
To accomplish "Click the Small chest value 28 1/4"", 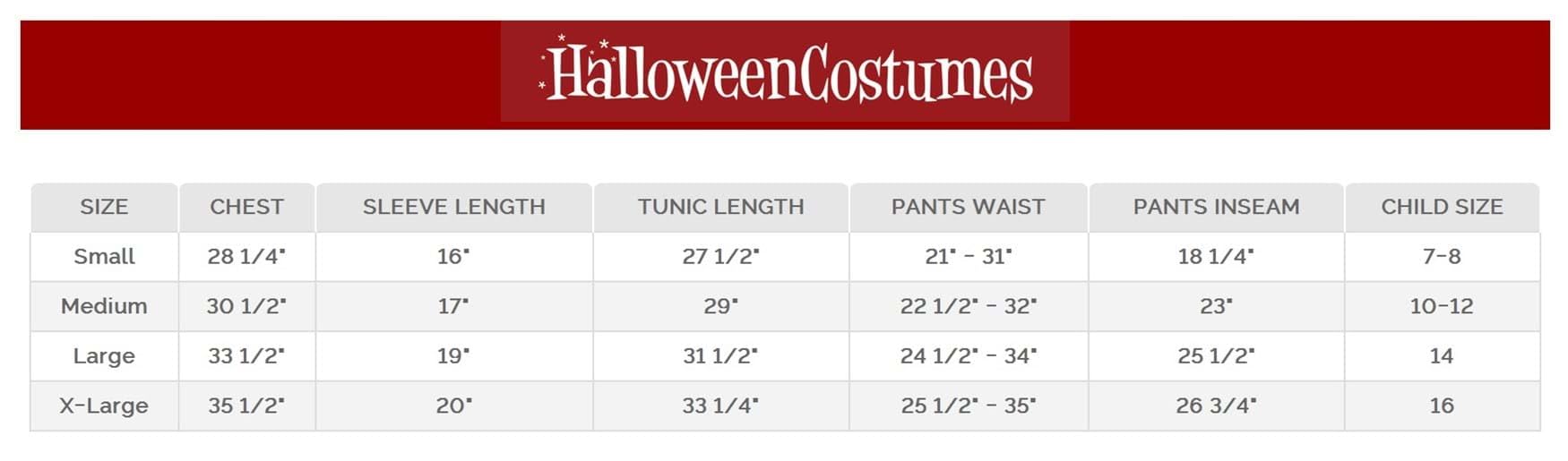I will [246, 257].
